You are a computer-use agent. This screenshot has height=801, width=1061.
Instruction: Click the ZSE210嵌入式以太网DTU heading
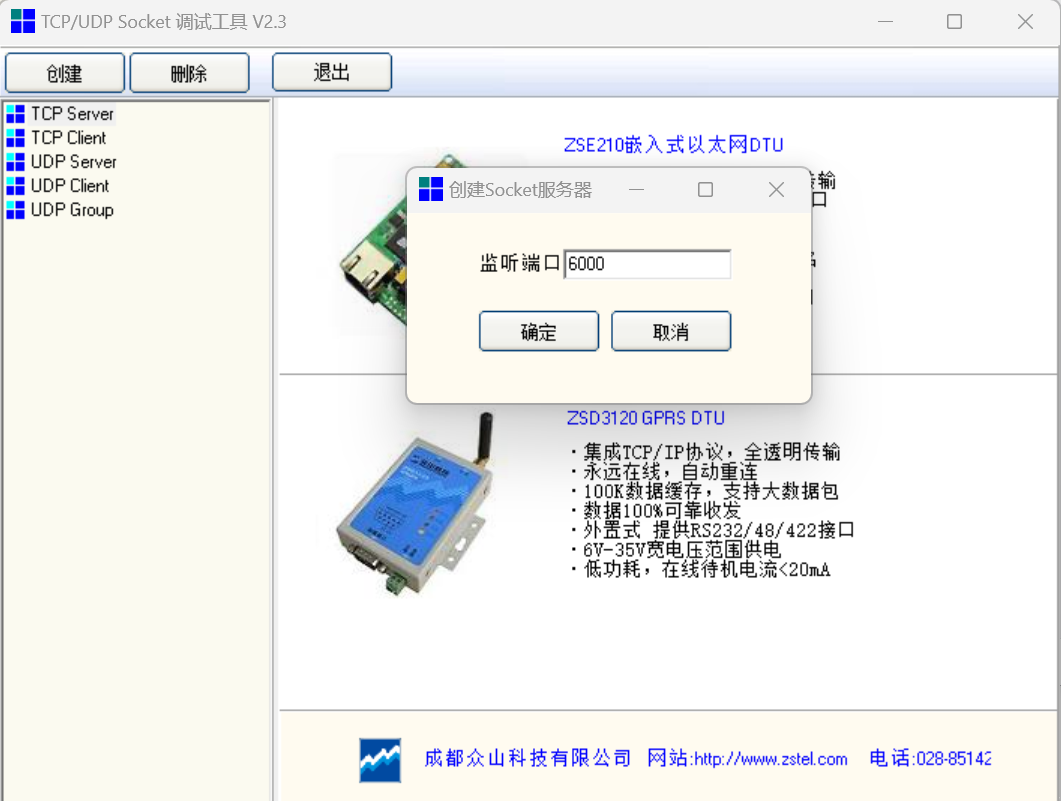(674, 146)
